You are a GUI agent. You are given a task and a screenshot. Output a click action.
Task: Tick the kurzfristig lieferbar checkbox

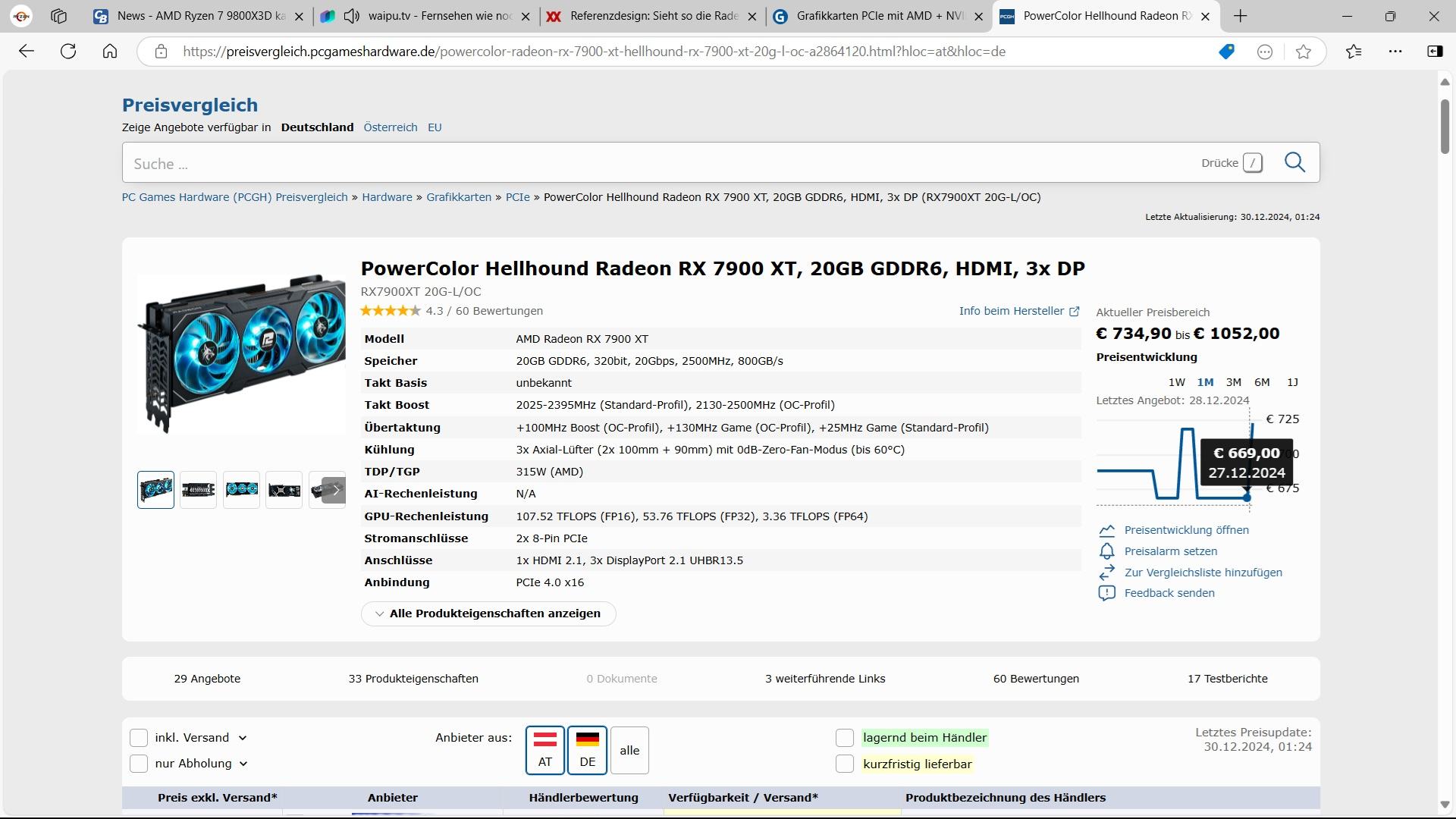click(x=845, y=764)
